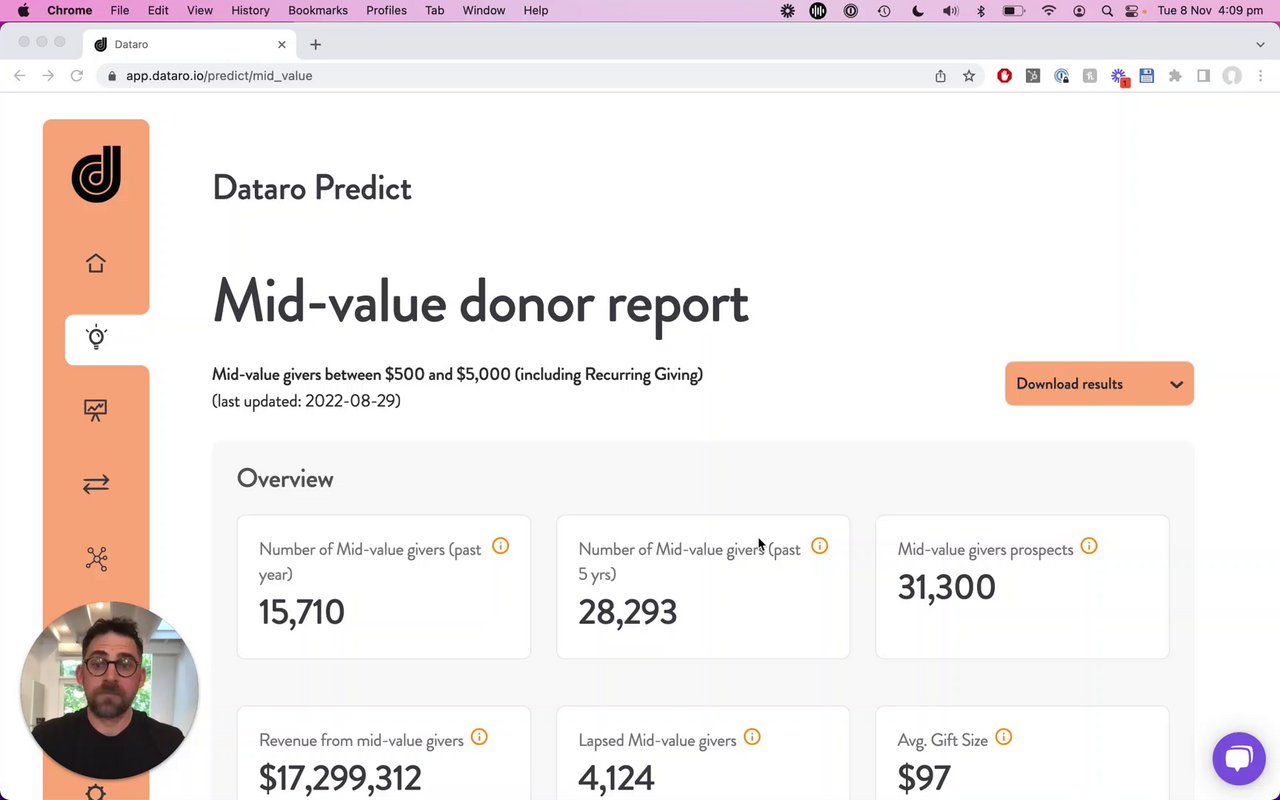1280x800 pixels.
Task: Open the network nodes icon in the sidebar
Action: [x=96, y=558]
